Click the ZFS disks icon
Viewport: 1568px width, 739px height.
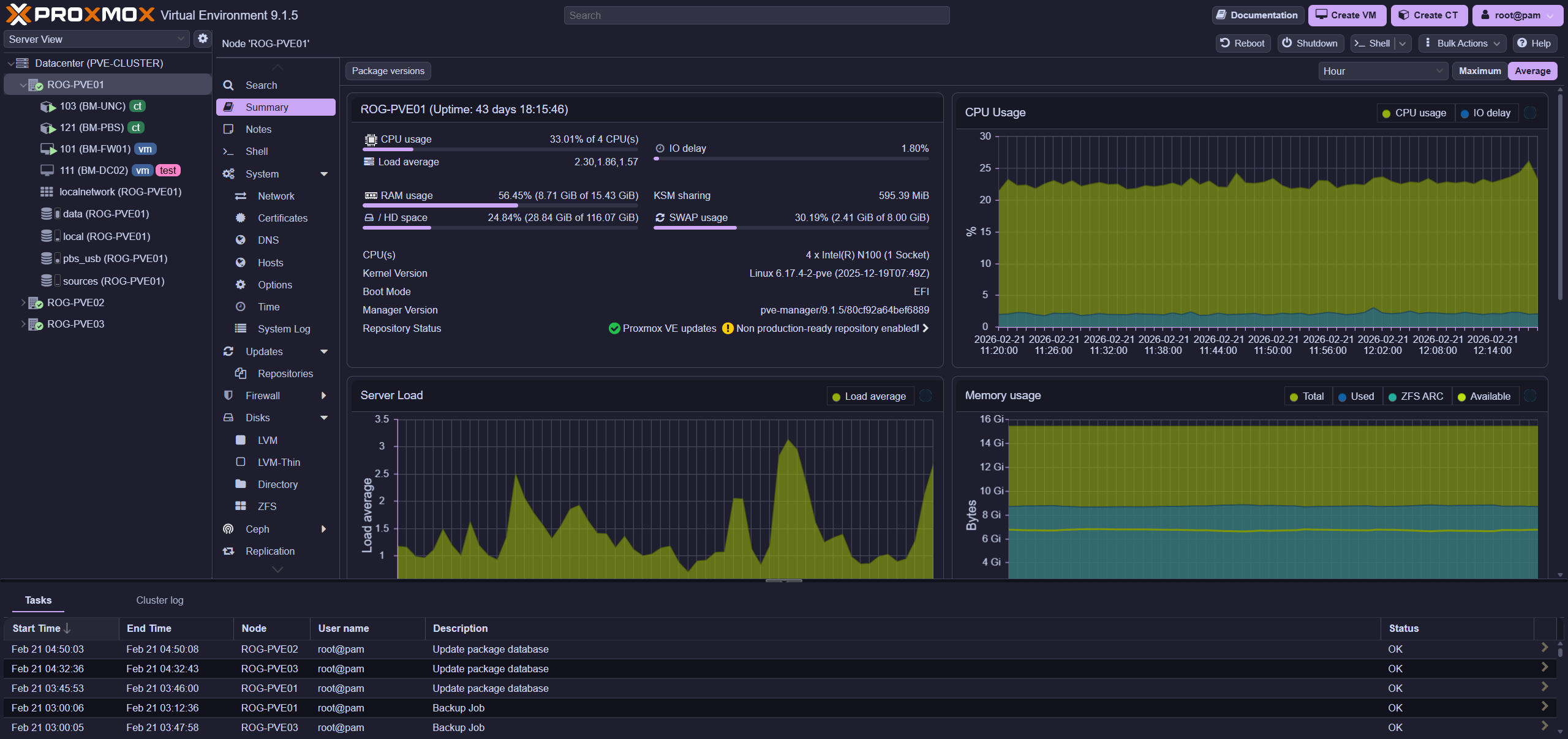pyautogui.click(x=241, y=506)
